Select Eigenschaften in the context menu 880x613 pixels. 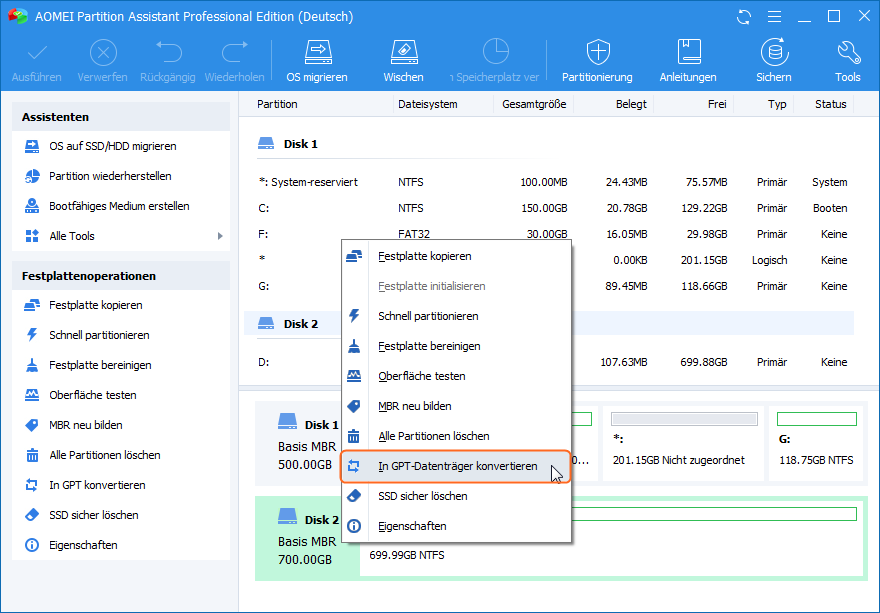412,526
